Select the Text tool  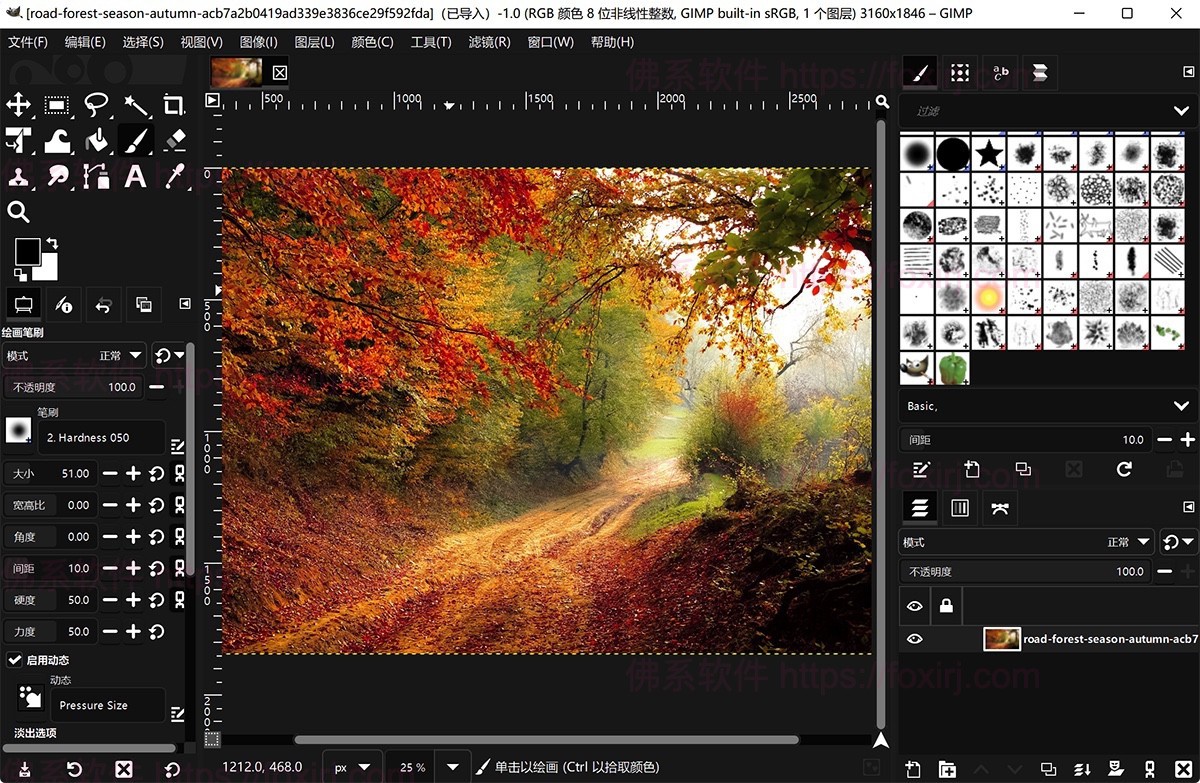[134, 177]
